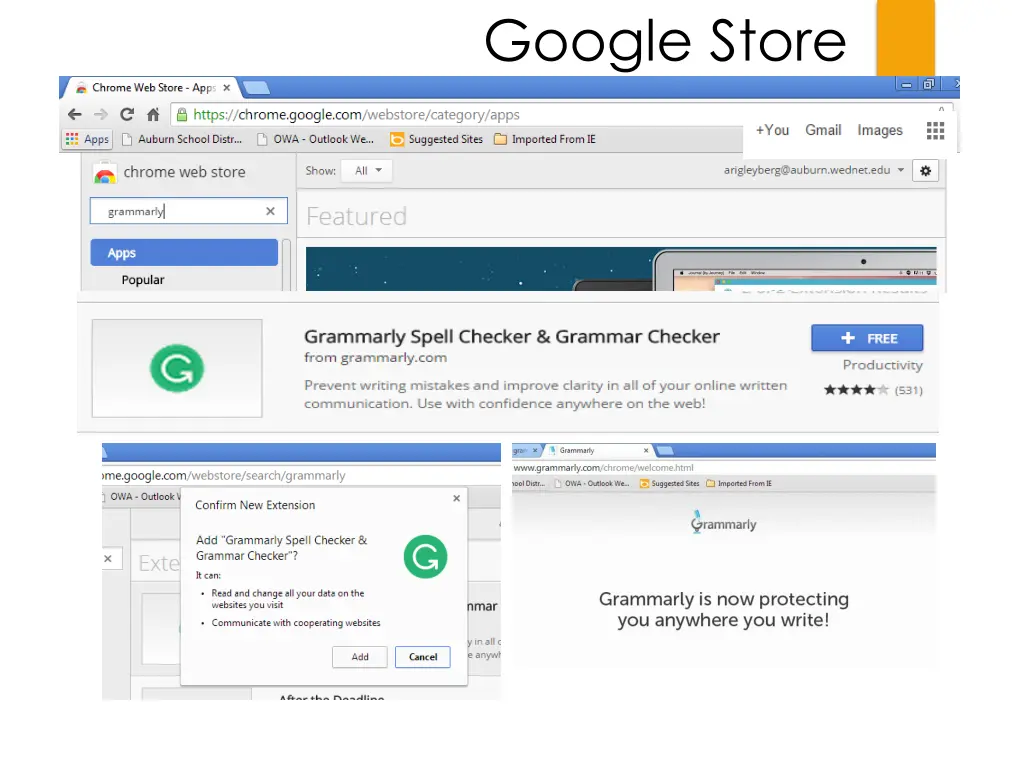Open the web store settings gear

(x=925, y=171)
